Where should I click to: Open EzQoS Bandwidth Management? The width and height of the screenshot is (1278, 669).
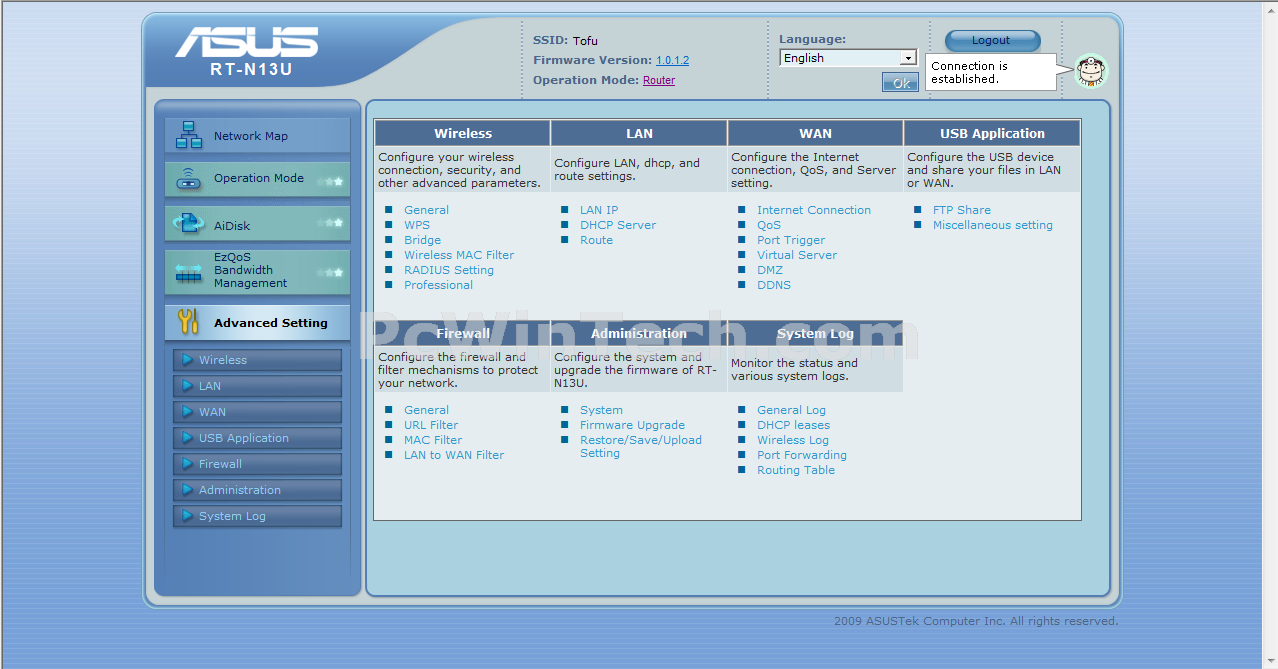tap(258, 271)
